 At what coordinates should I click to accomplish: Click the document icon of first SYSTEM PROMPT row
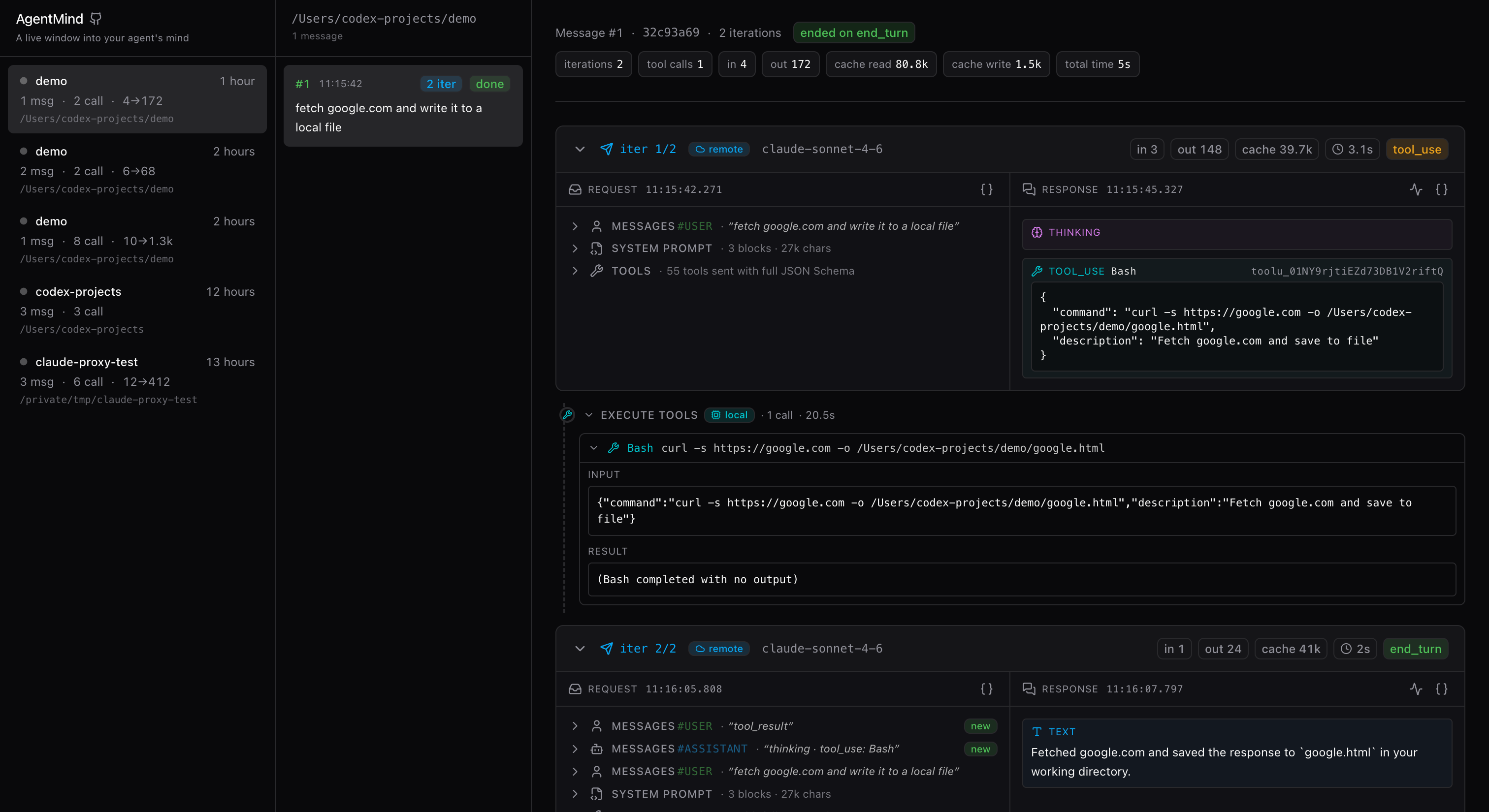pyautogui.click(x=596, y=249)
